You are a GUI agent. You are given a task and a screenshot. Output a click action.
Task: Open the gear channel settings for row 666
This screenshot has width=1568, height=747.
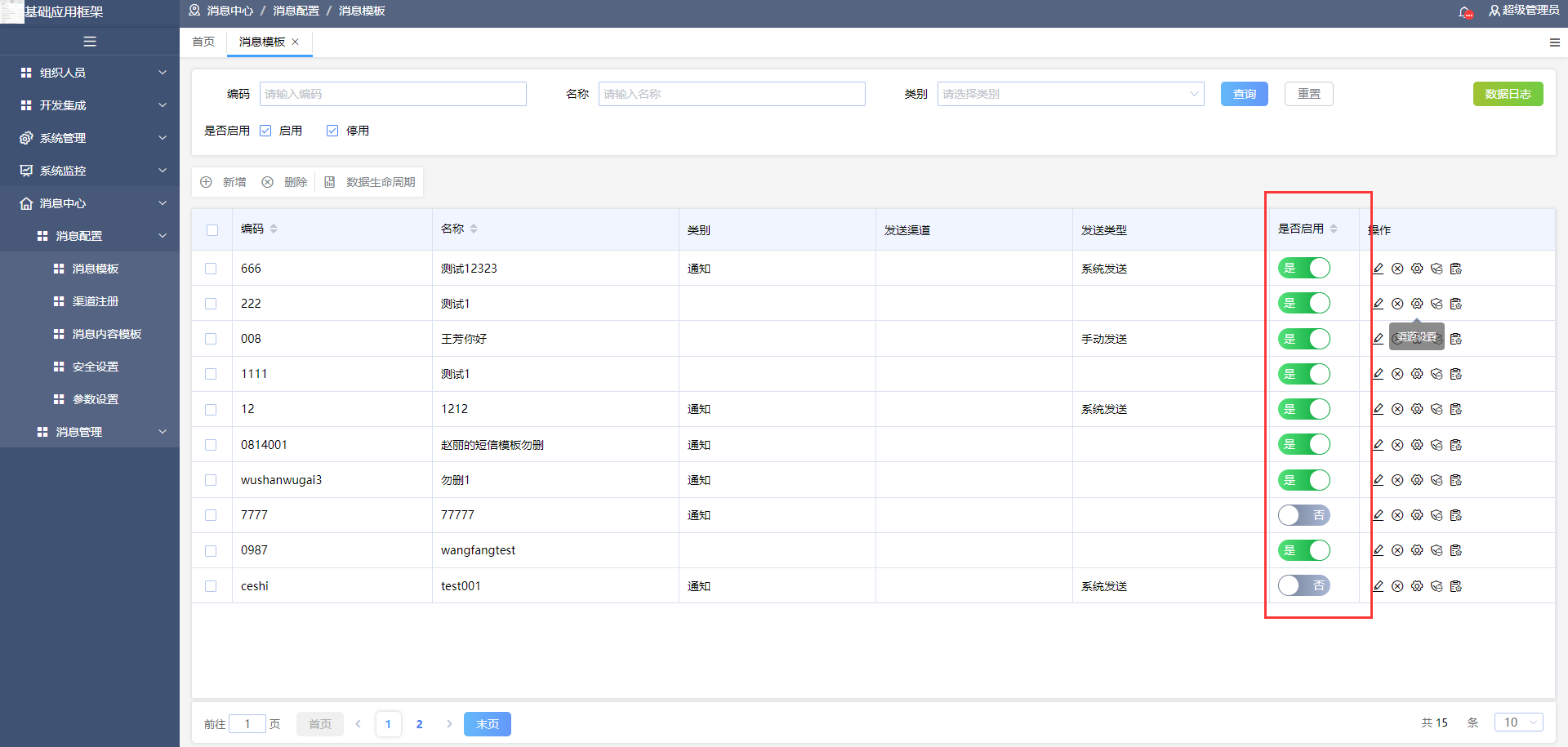1417,269
